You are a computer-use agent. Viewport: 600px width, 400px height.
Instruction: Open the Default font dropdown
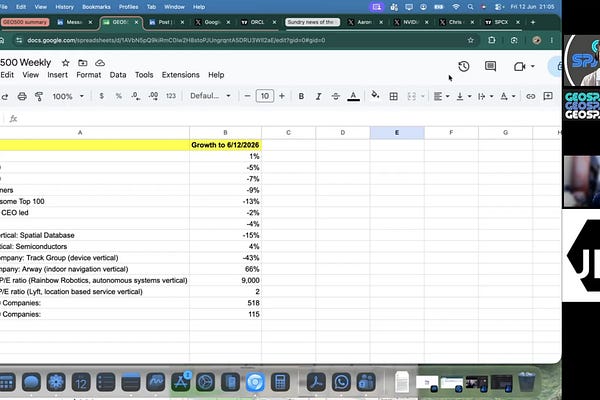[x=210, y=96]
